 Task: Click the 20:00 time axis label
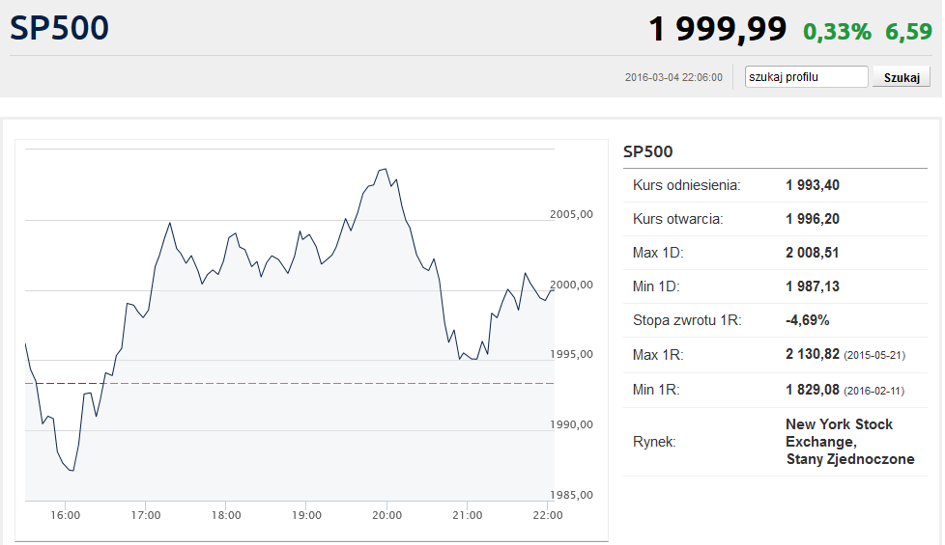click(x=386, y=515)
